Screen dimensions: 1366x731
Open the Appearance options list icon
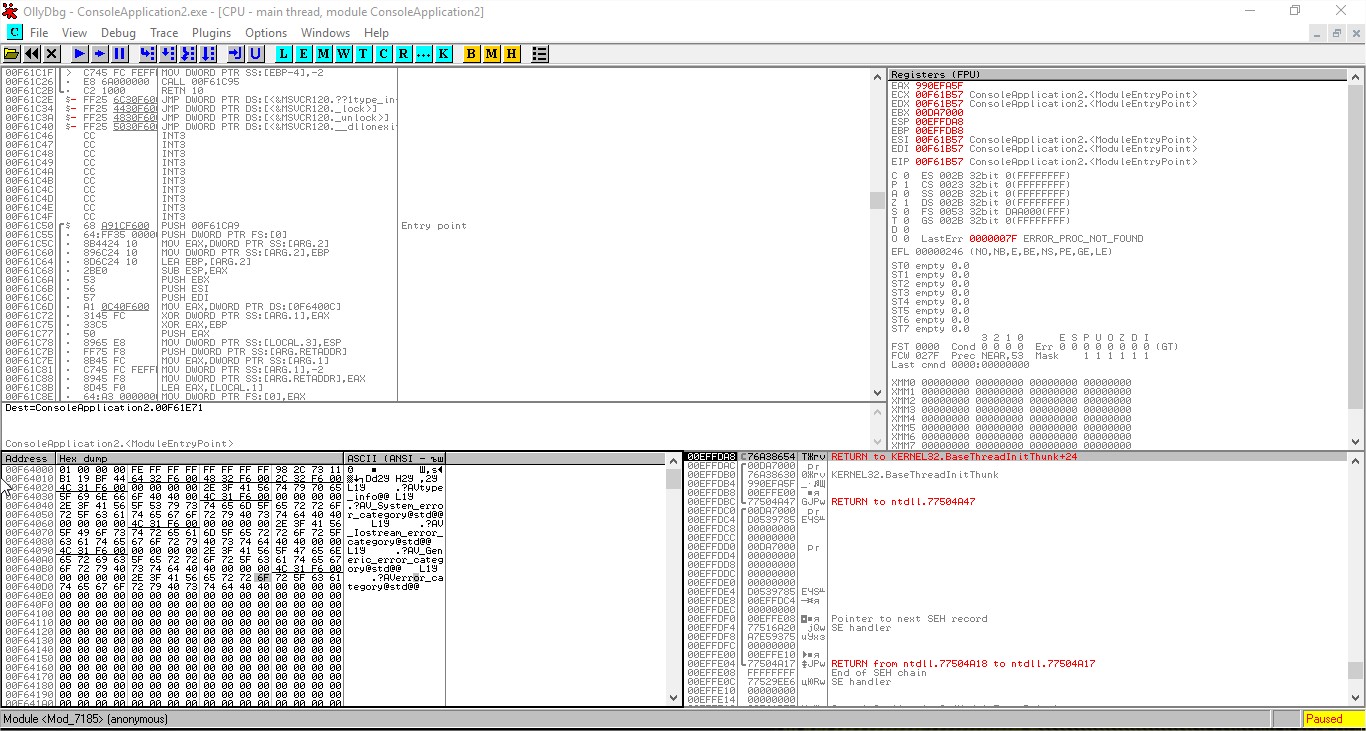[539, 54]
